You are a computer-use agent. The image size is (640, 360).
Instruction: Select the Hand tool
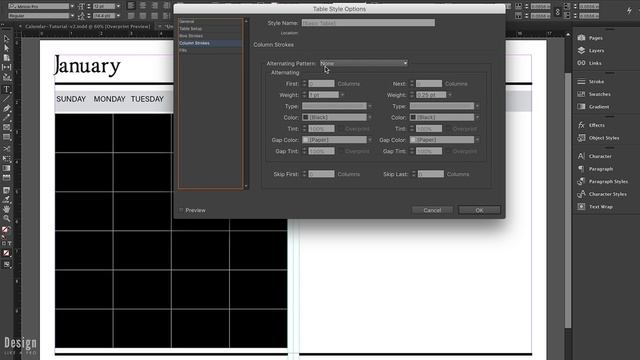click(x=6, y=209)
